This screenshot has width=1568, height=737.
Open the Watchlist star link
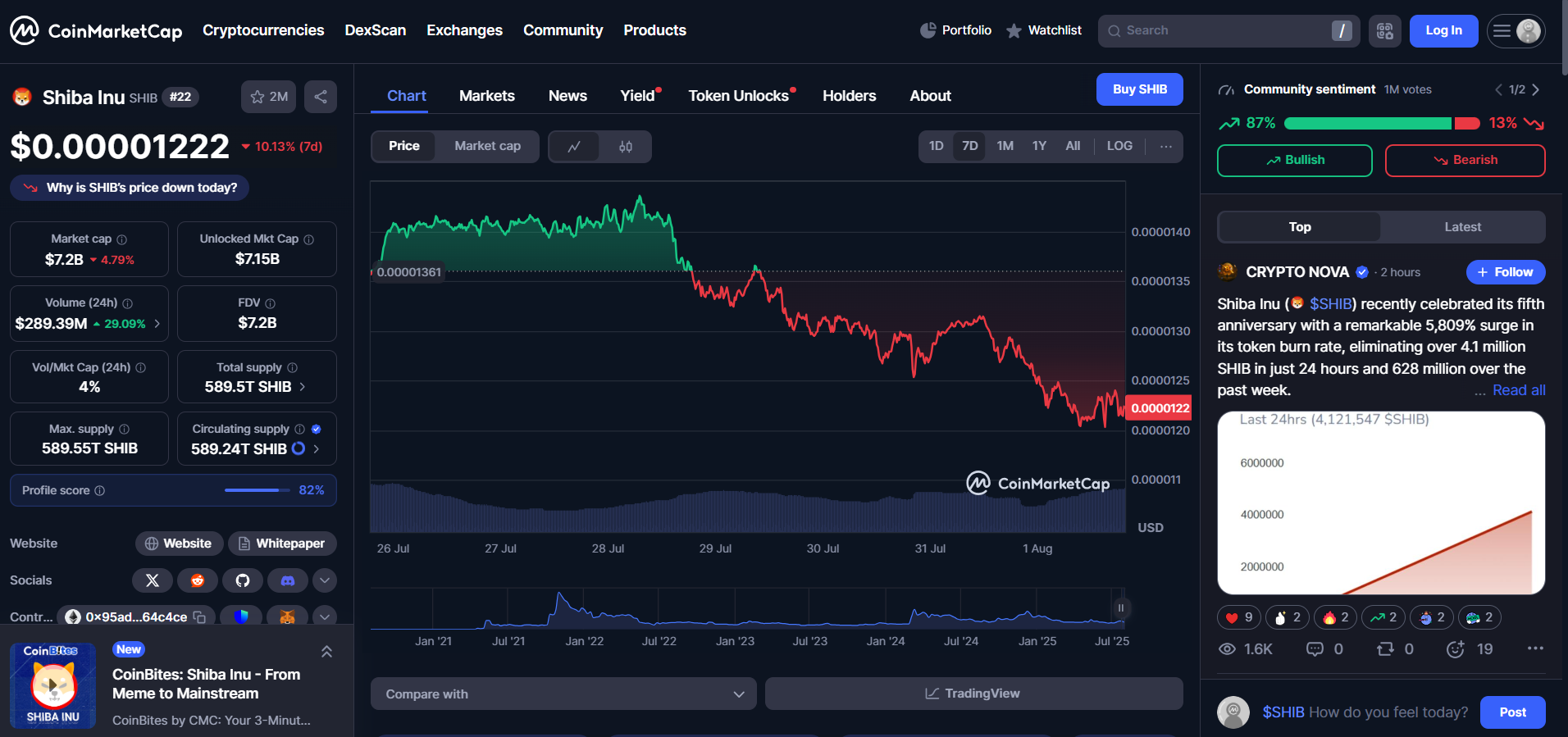(1044, 30)
